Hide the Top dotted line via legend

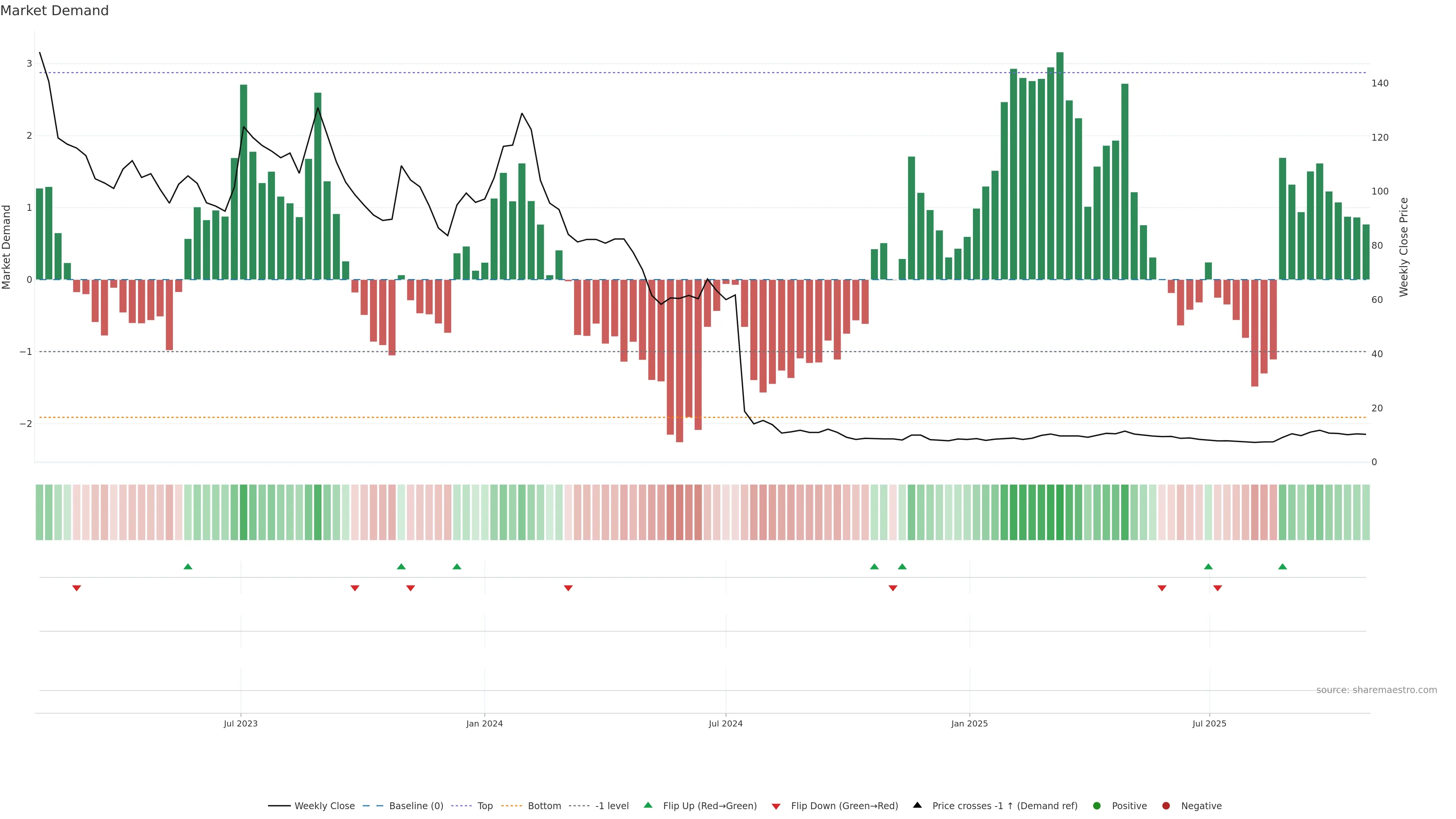pyautogui.click(x=485, y=806)
